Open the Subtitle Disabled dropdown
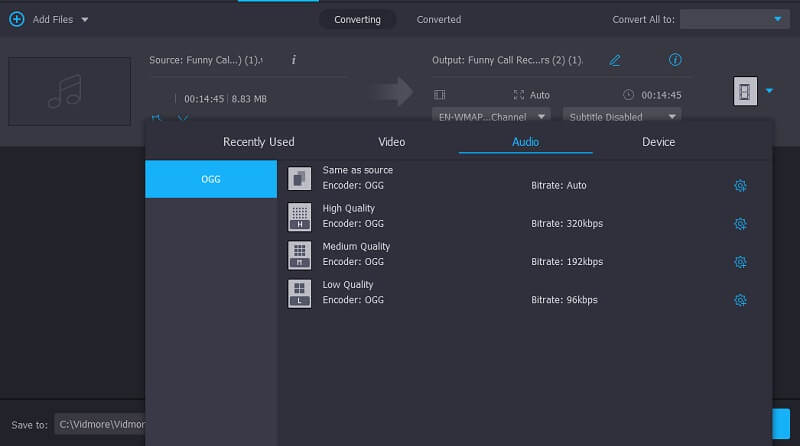The width and height of the screenshot is (800, 446). [x=620, y=116]
